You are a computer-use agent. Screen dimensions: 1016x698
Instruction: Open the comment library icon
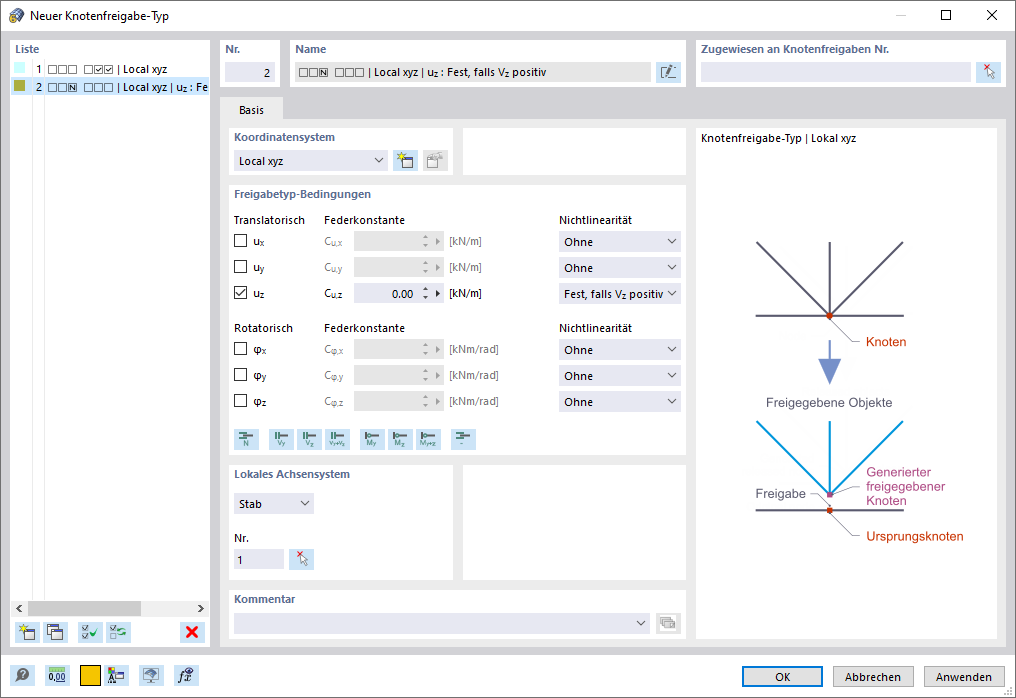coord(668,623)
